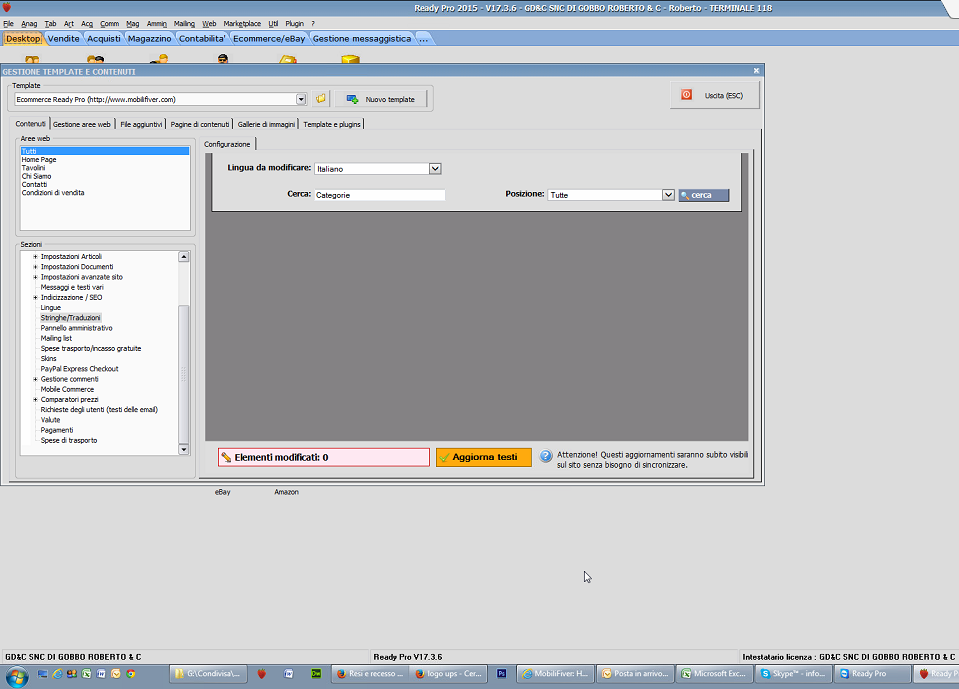
Task: Open the Anag menu
Action: 29,24
